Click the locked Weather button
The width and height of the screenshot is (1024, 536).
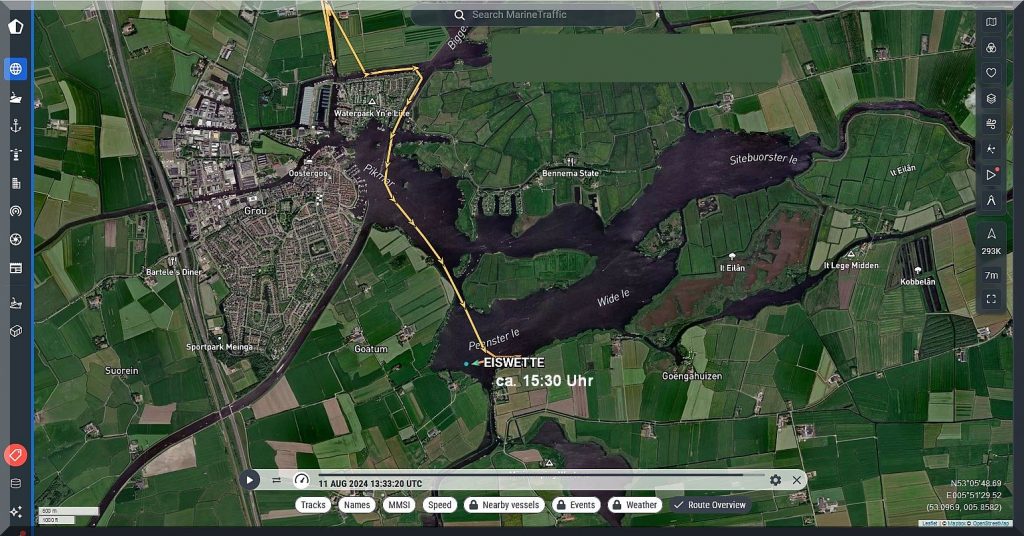click(x=635, y=505)
